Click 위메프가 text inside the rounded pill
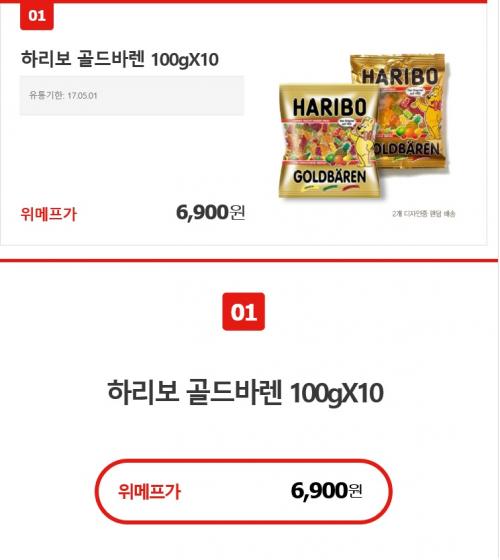The image size is (500, 560). click(149, 491)
